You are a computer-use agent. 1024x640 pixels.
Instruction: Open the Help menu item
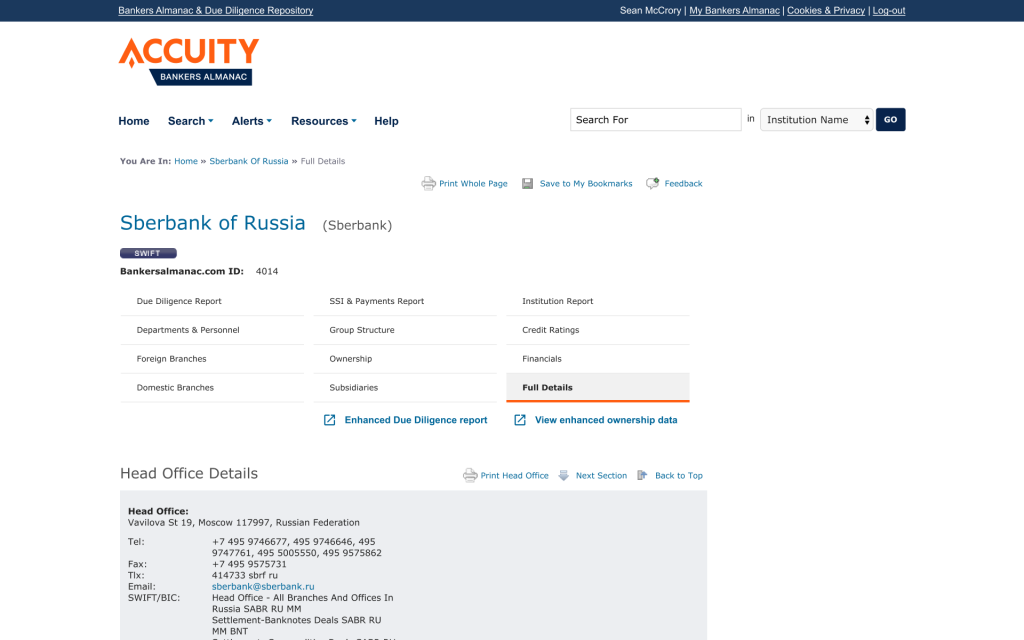click(387, 121)
